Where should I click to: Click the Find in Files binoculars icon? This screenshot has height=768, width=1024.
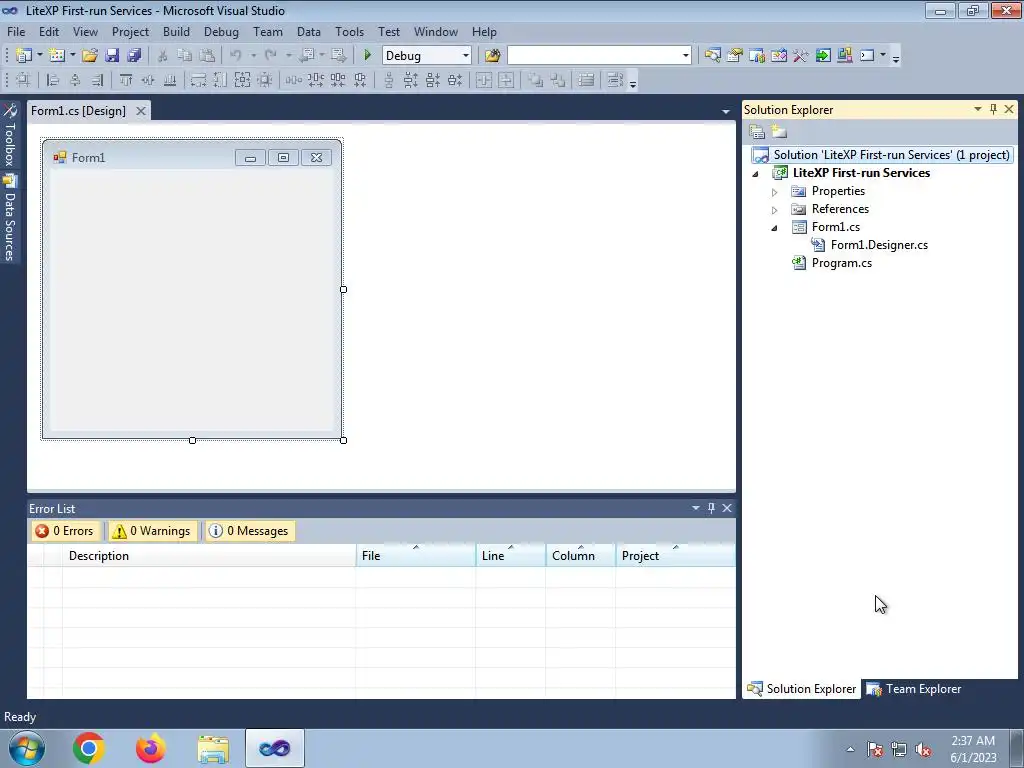(x=492, y=56)
